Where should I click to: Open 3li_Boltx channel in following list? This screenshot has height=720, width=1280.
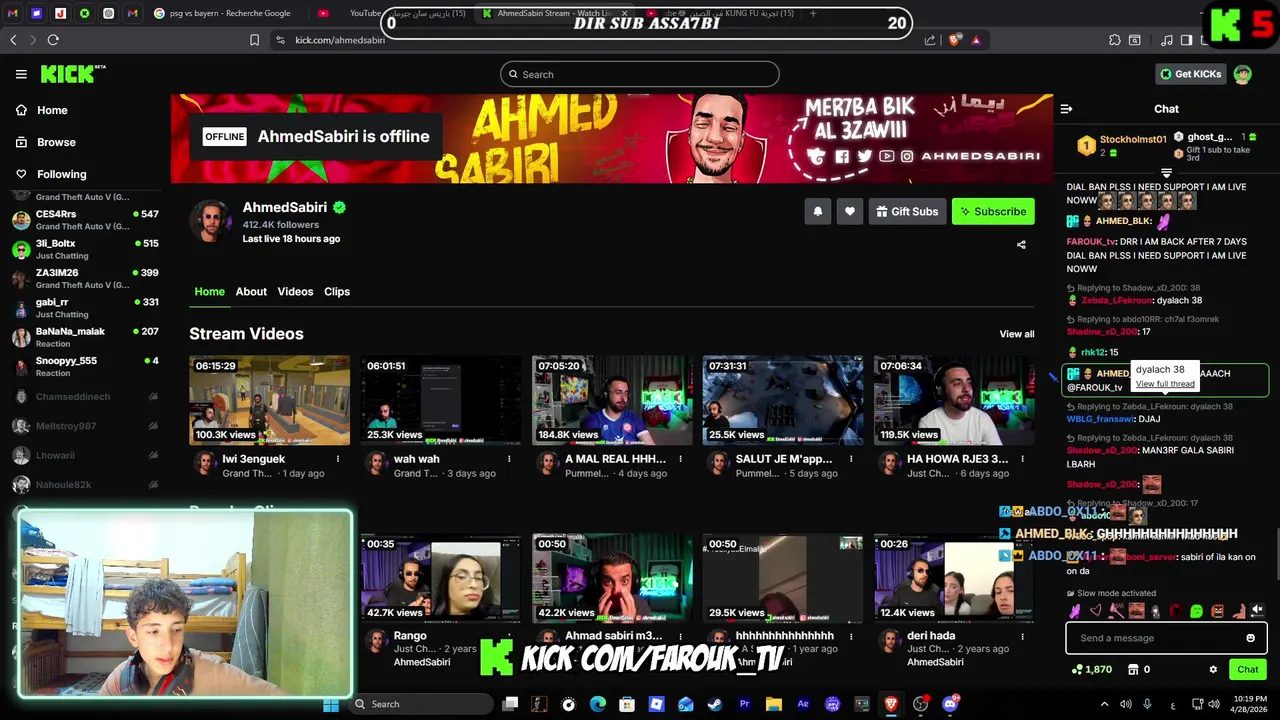click(85, 248)
